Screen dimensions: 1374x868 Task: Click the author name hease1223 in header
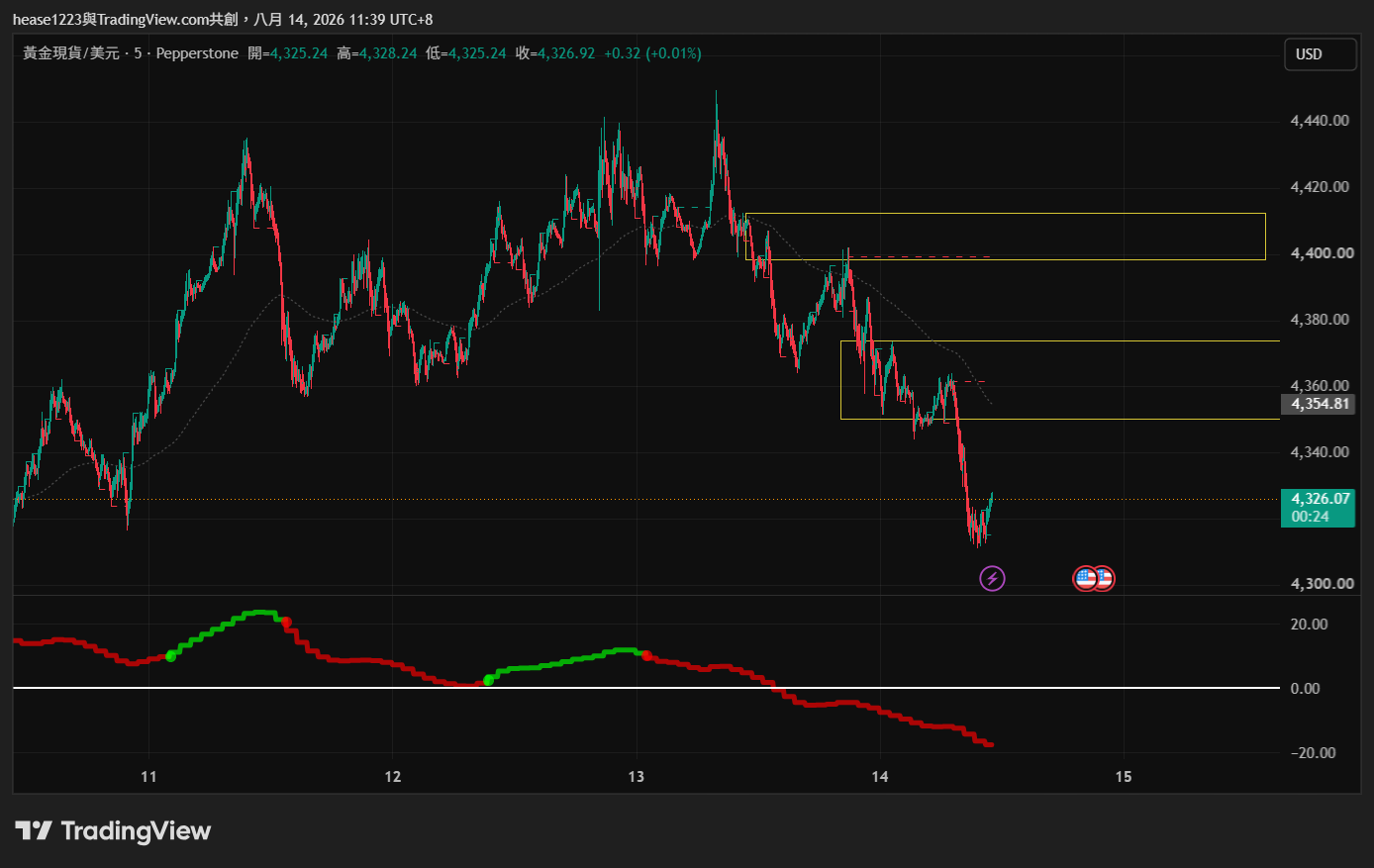point(48,20)
